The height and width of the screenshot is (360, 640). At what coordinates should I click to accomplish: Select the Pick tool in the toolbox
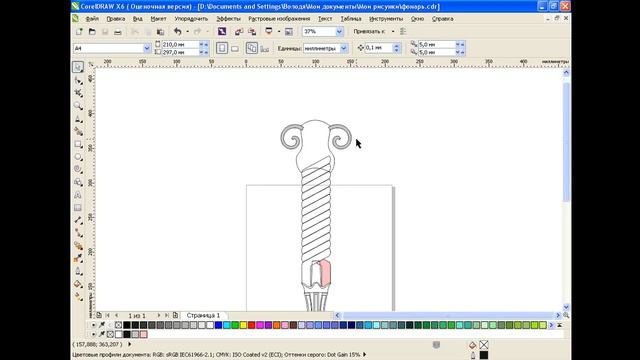78,67
